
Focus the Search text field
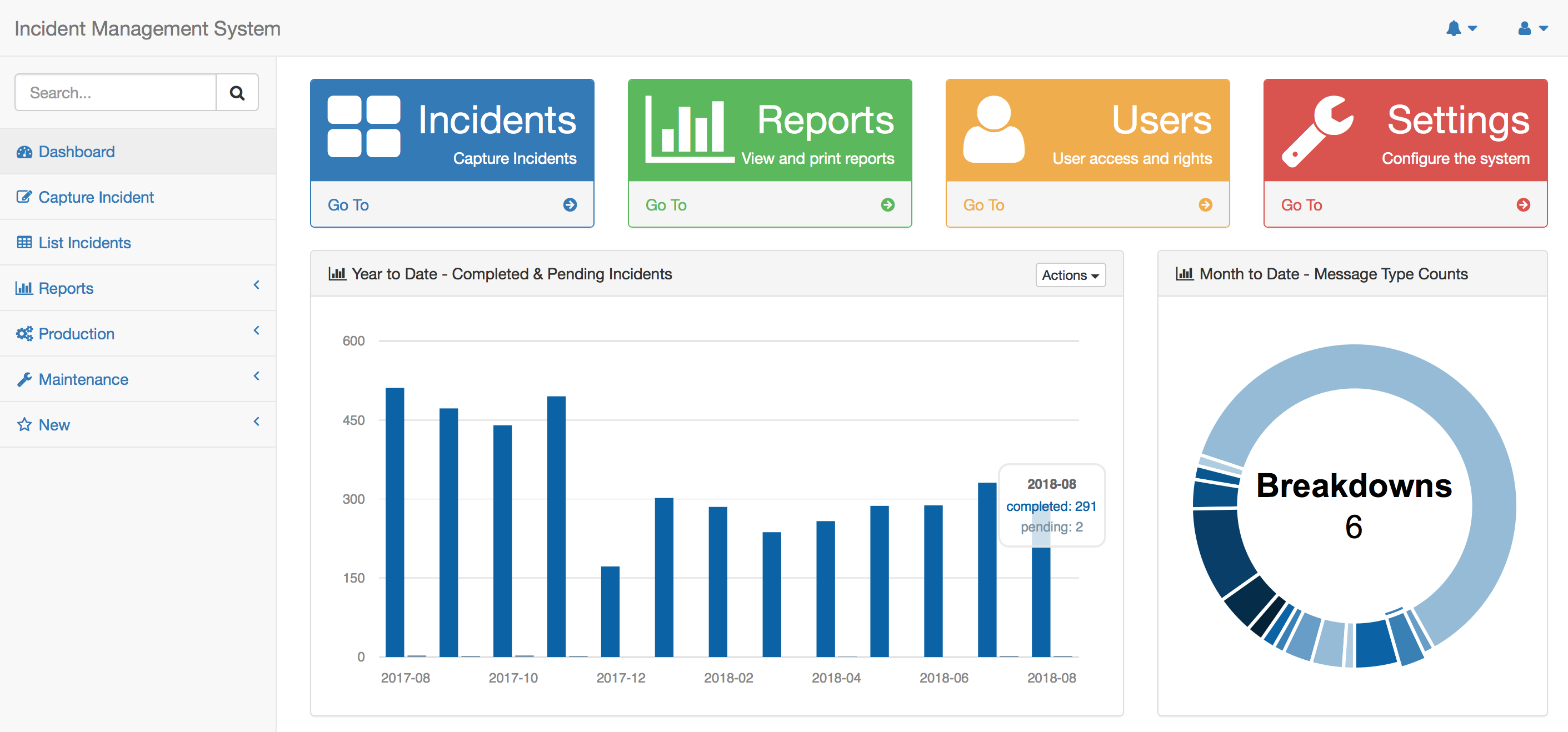coord(116,93)
